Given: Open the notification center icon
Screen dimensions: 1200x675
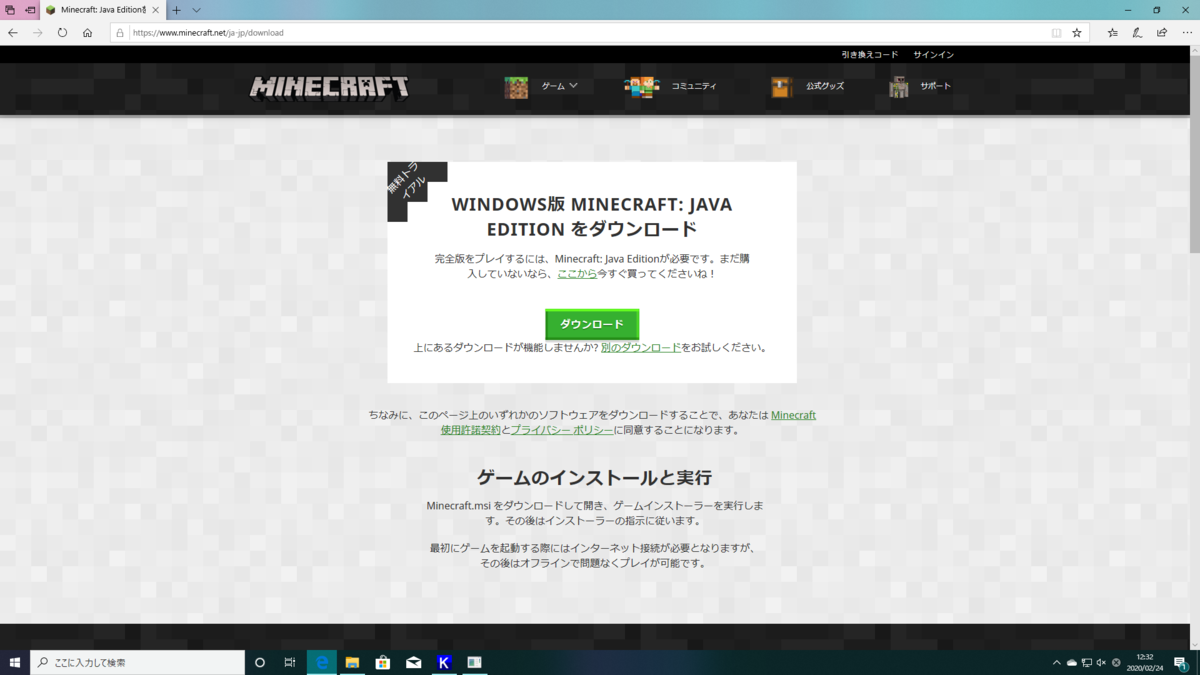Looking at the screenshot, I should pos(1182,662).
